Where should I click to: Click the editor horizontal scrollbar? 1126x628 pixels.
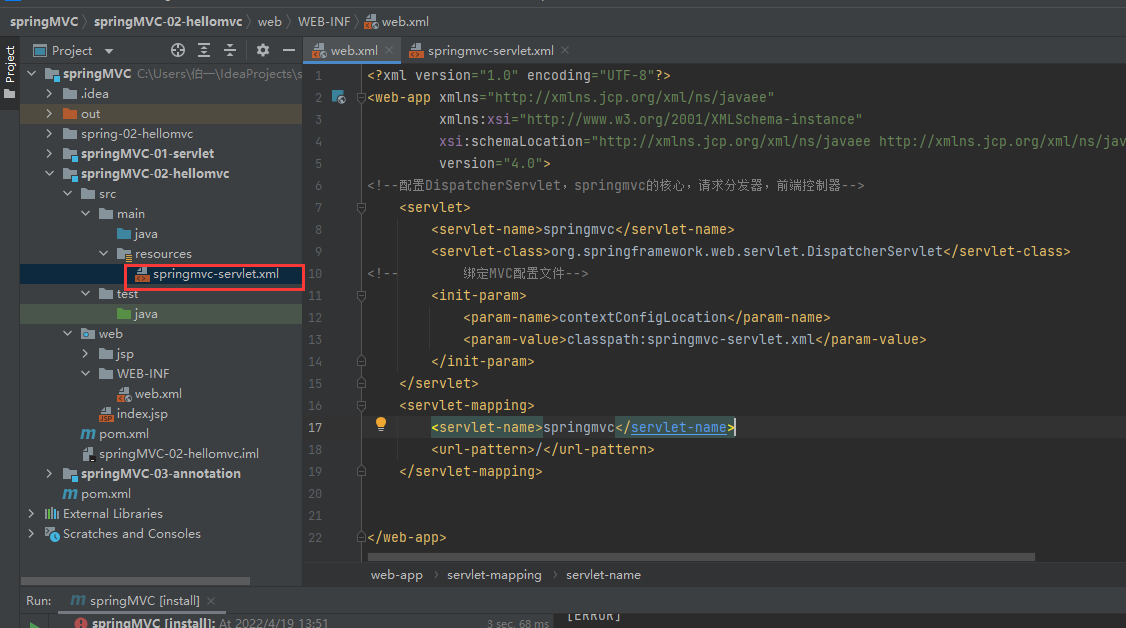[701, 557]
